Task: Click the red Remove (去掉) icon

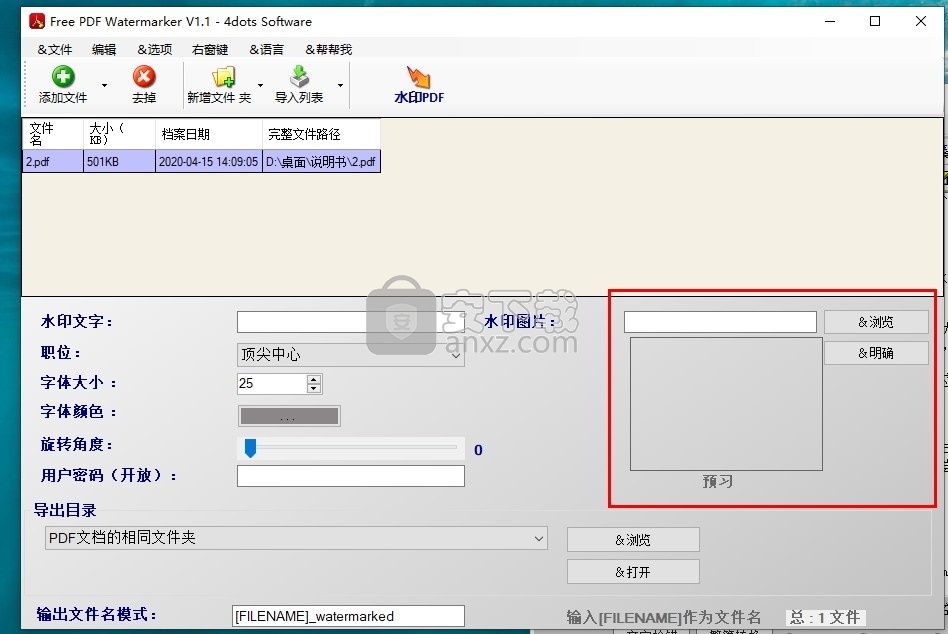Action: (144, 78)
